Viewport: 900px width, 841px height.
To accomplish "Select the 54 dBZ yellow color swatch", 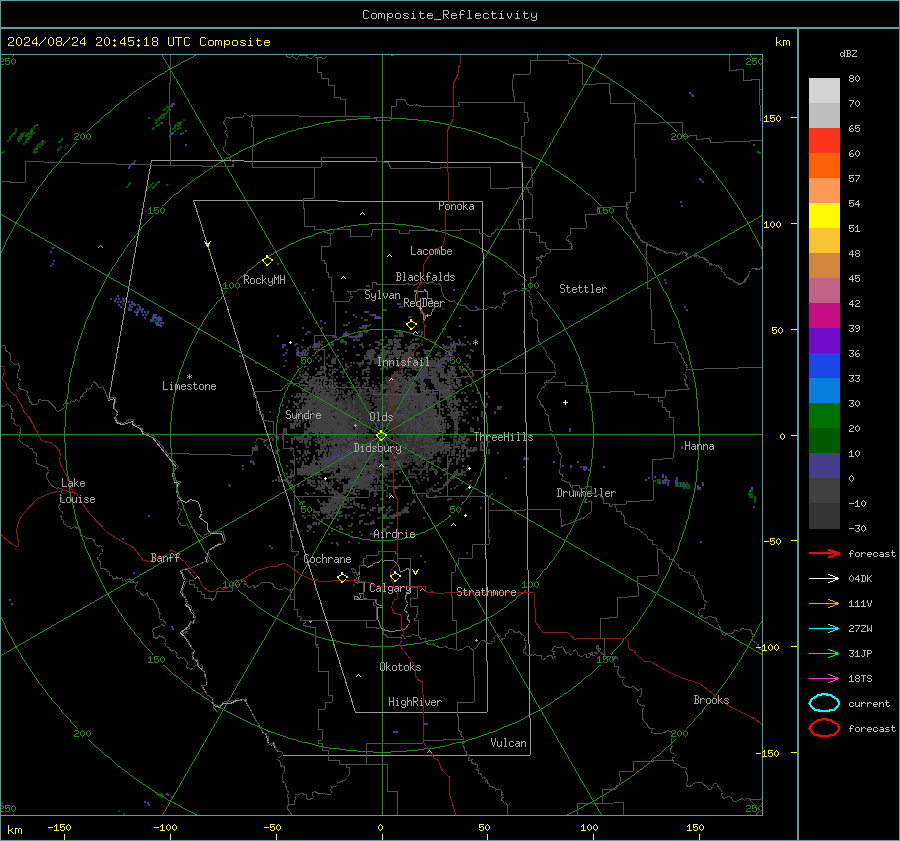I will click(x=824, y=215).
